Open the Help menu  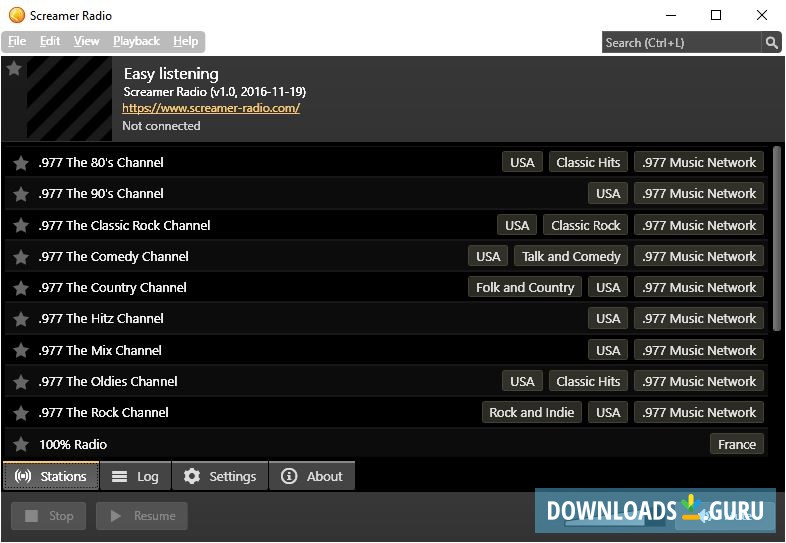tap(185, 41)
